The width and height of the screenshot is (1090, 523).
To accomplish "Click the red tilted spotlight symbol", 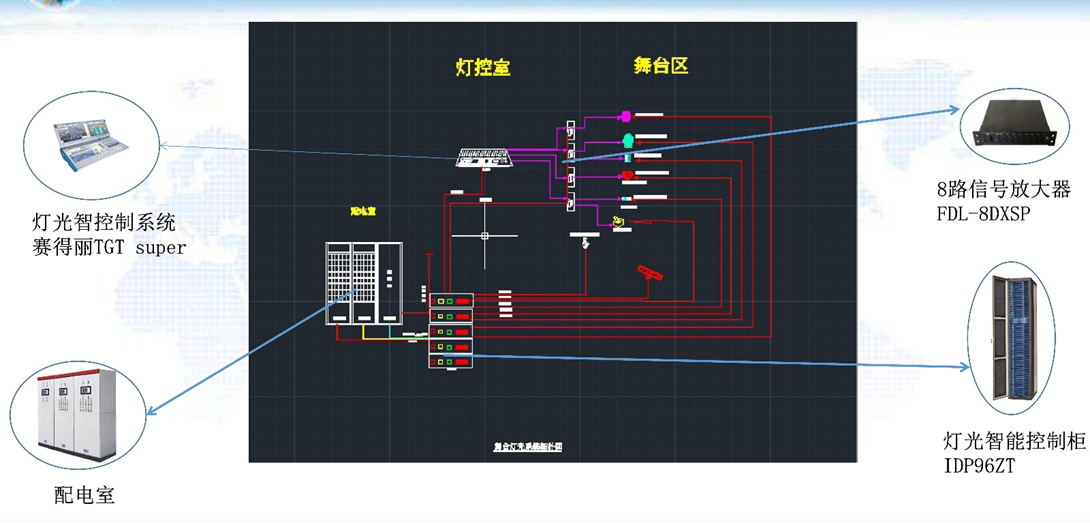I will tap(651, 272).
